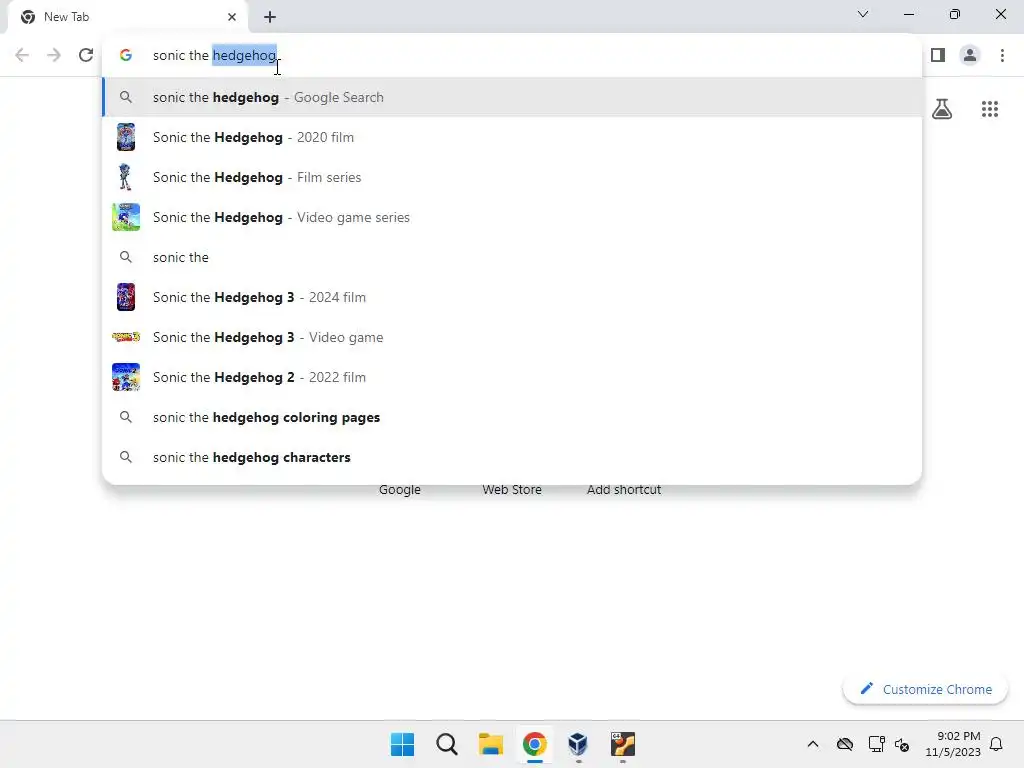Click the cloud sync tray icon

(844, 744)
